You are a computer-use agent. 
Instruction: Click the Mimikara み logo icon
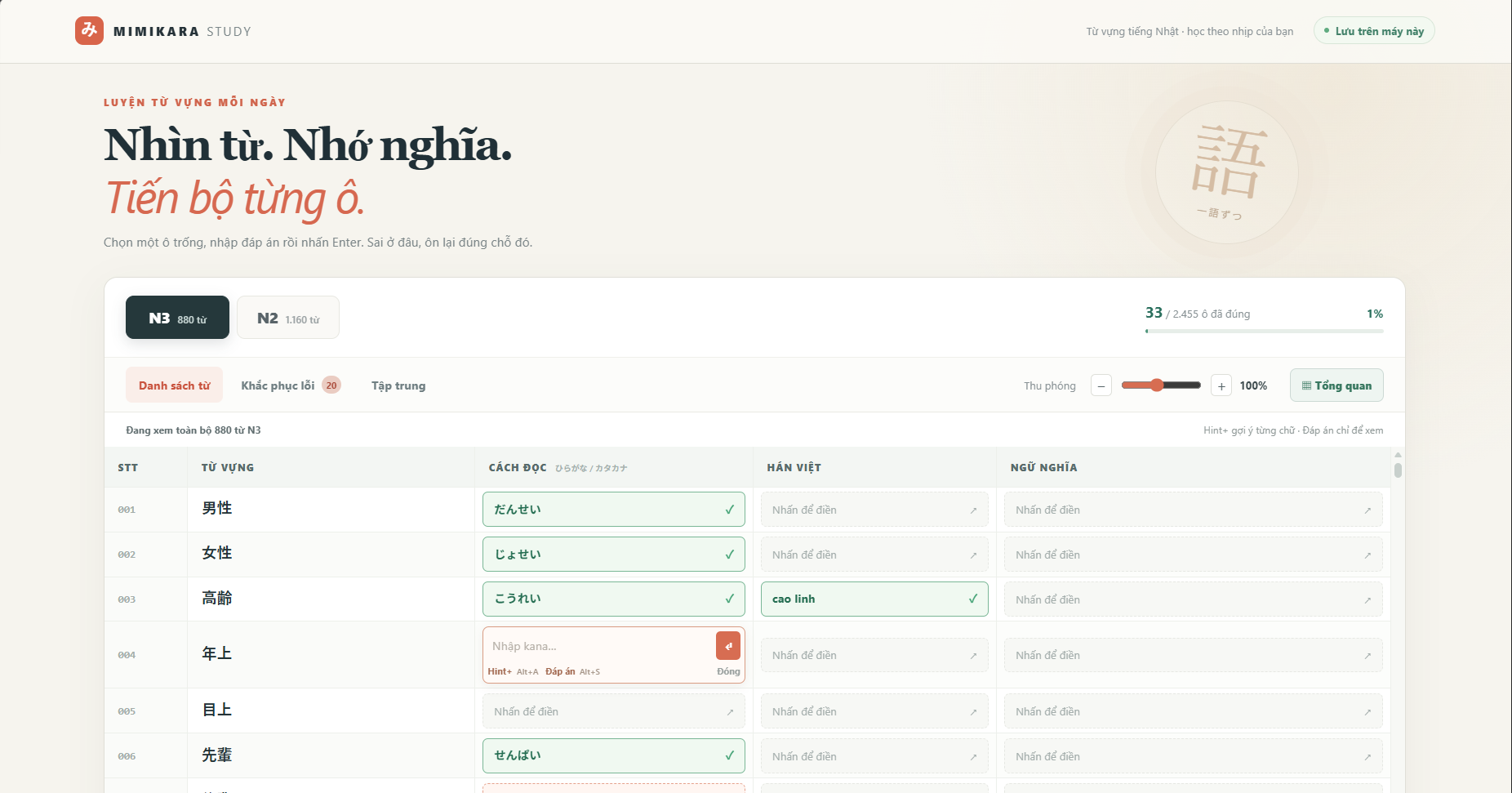click(x=89, y=31)
